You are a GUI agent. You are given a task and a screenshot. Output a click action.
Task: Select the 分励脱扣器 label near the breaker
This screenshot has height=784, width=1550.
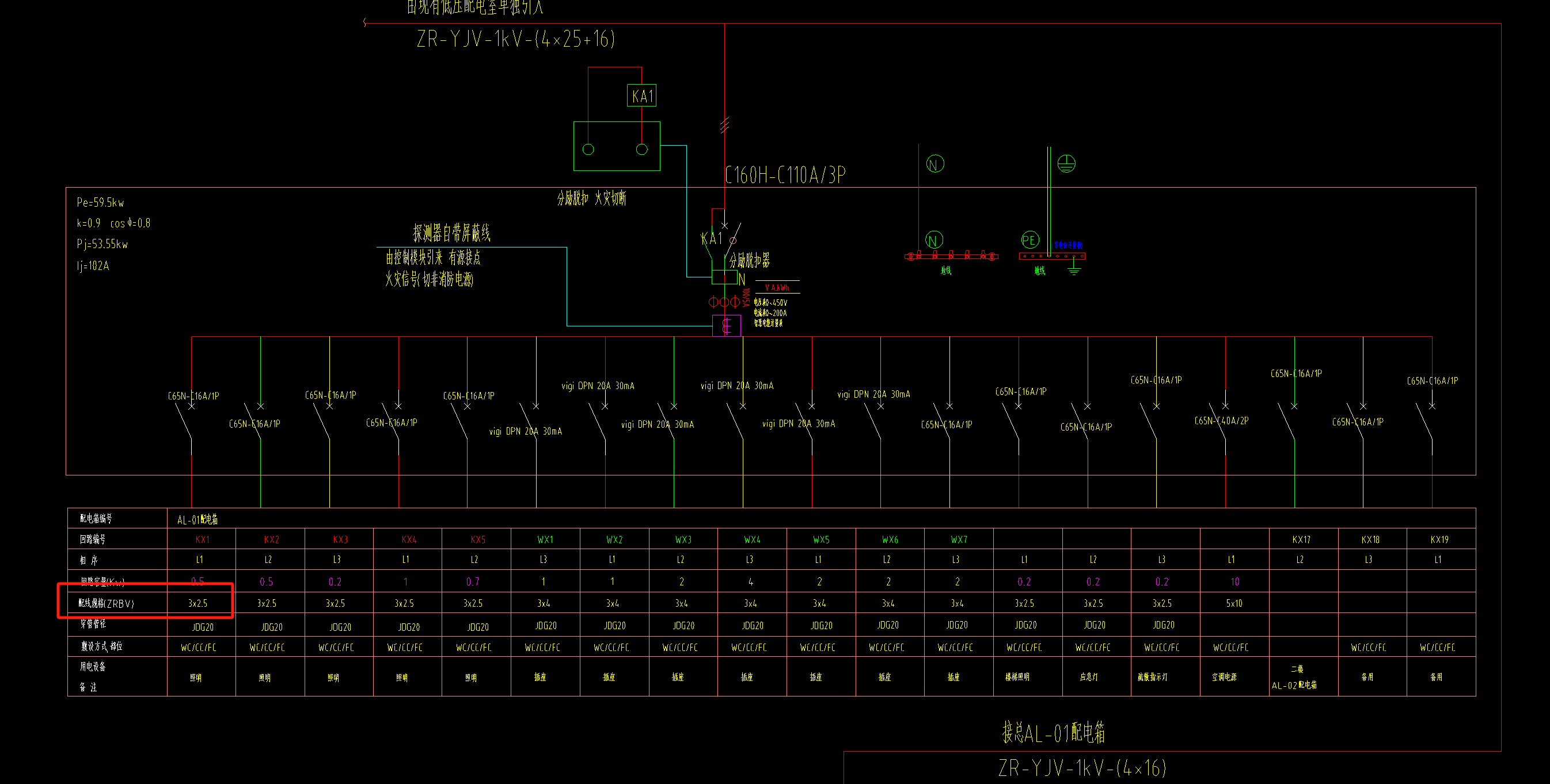coord(750,261)
